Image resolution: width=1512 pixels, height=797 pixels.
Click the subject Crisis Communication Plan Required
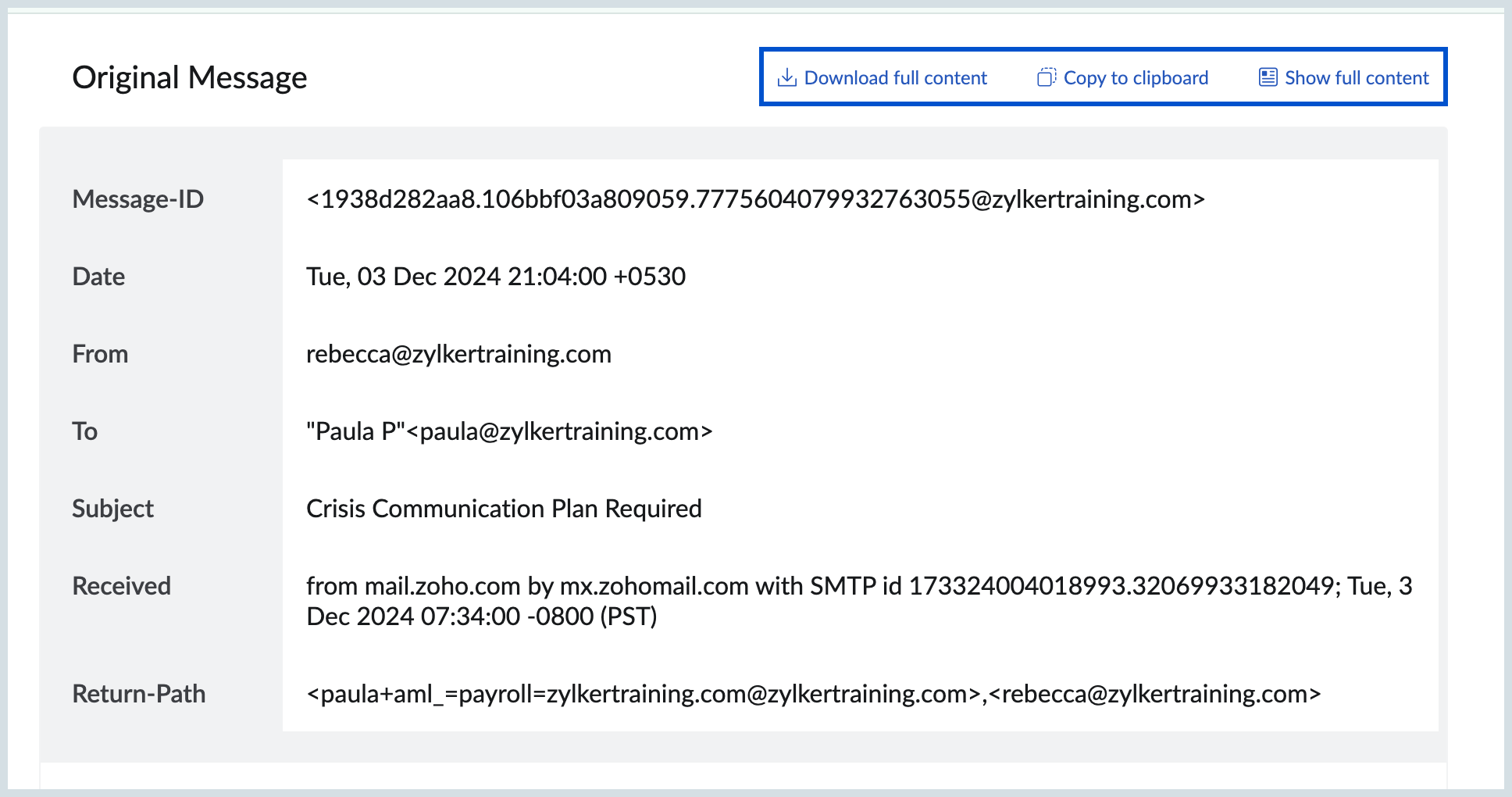pyautogui.click(x=504, y=509)
